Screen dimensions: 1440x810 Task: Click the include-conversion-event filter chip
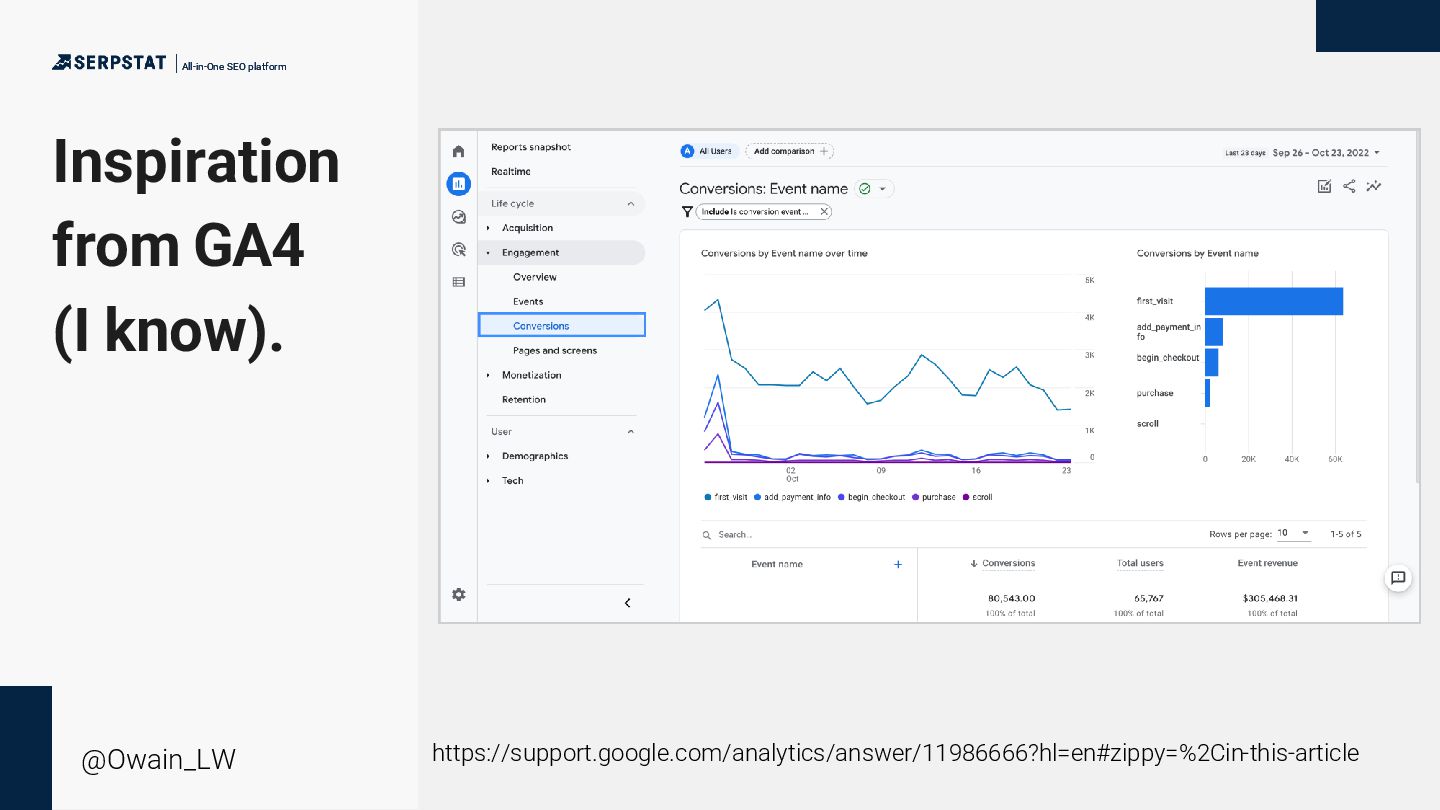(x=764, y=212)
